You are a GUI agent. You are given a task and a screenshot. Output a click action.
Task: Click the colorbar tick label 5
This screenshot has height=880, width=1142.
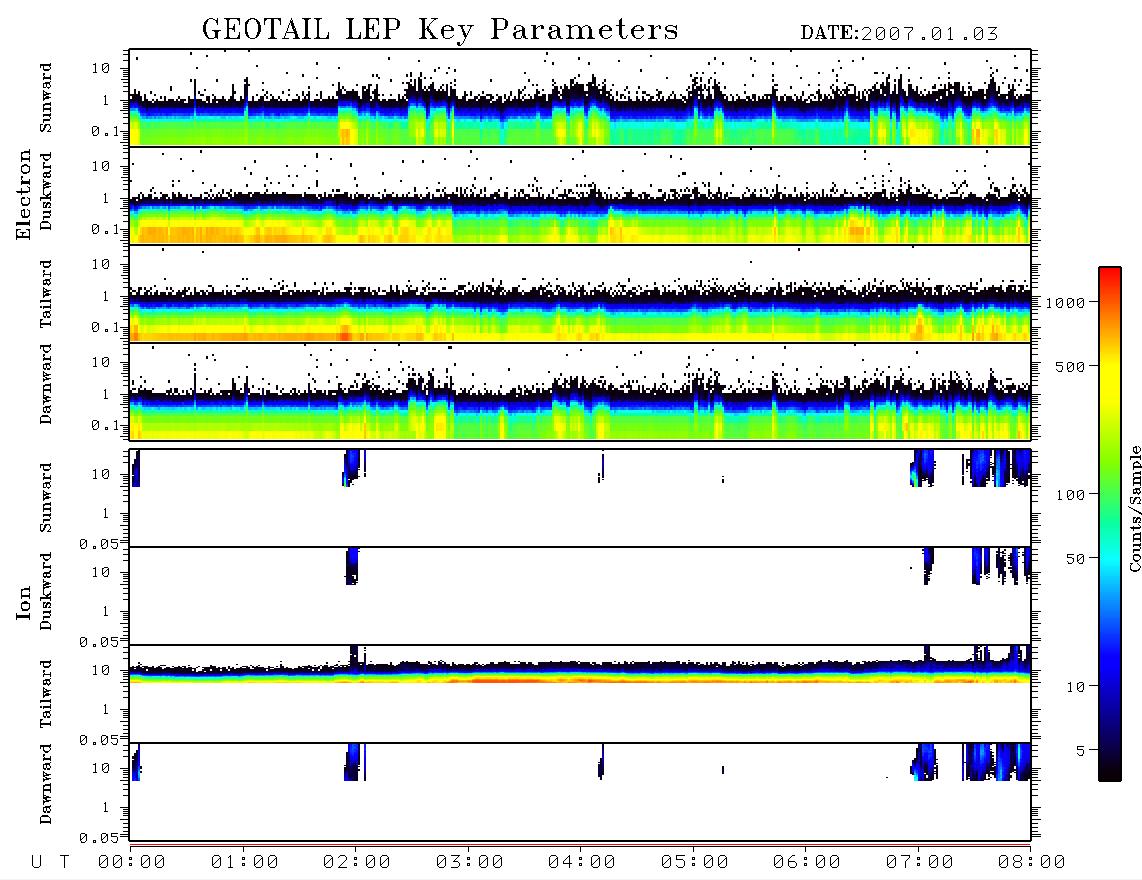(1080, 751)
